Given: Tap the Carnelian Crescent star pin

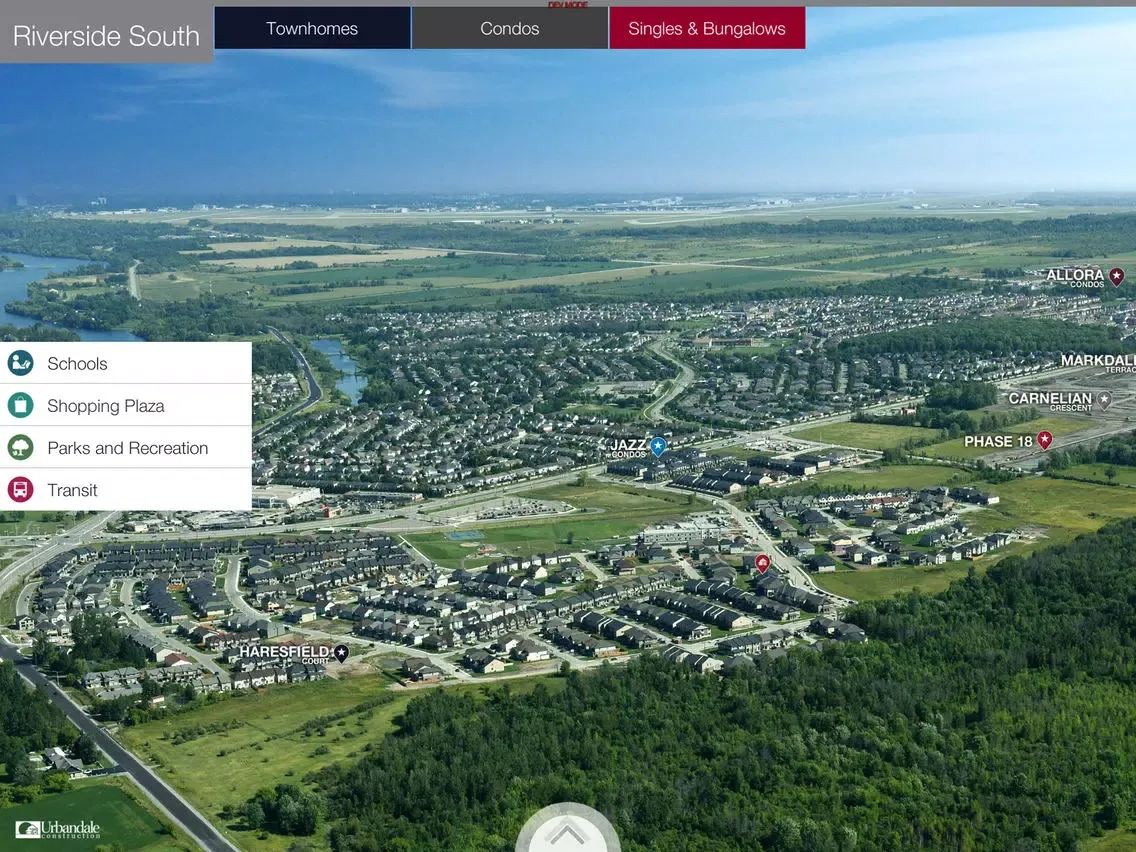Looking at the screenshot, I should point(1103,399).
